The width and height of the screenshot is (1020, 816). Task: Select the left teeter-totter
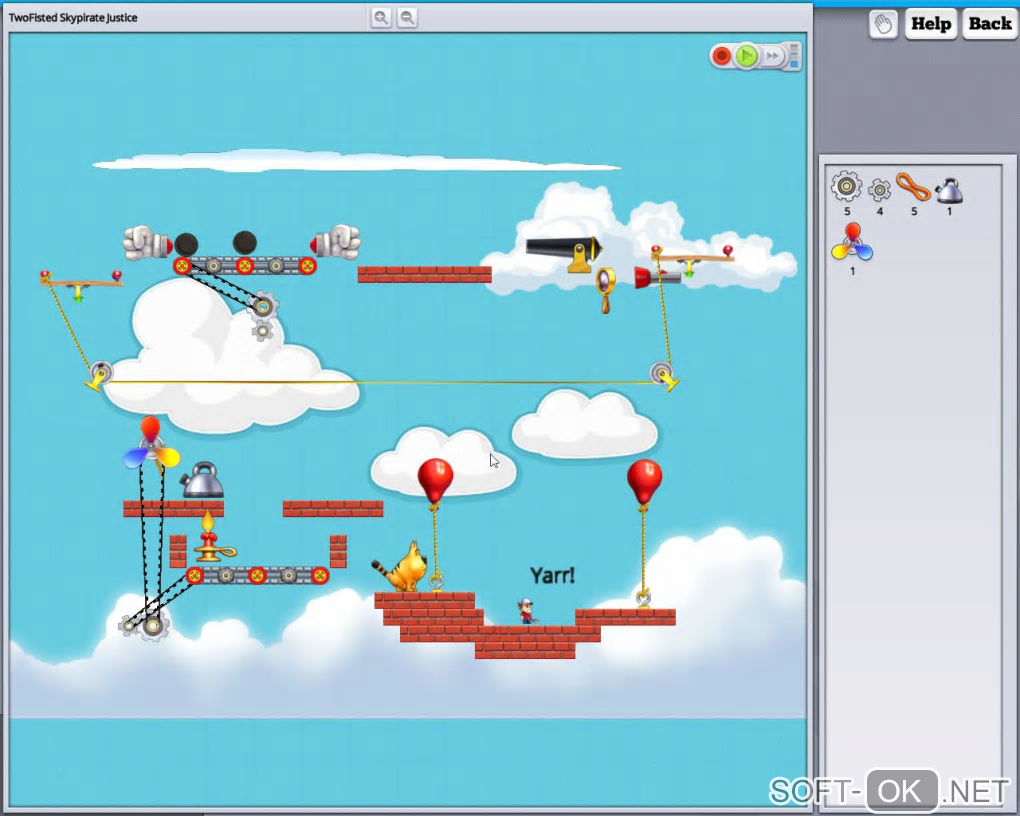coord(81,284)
